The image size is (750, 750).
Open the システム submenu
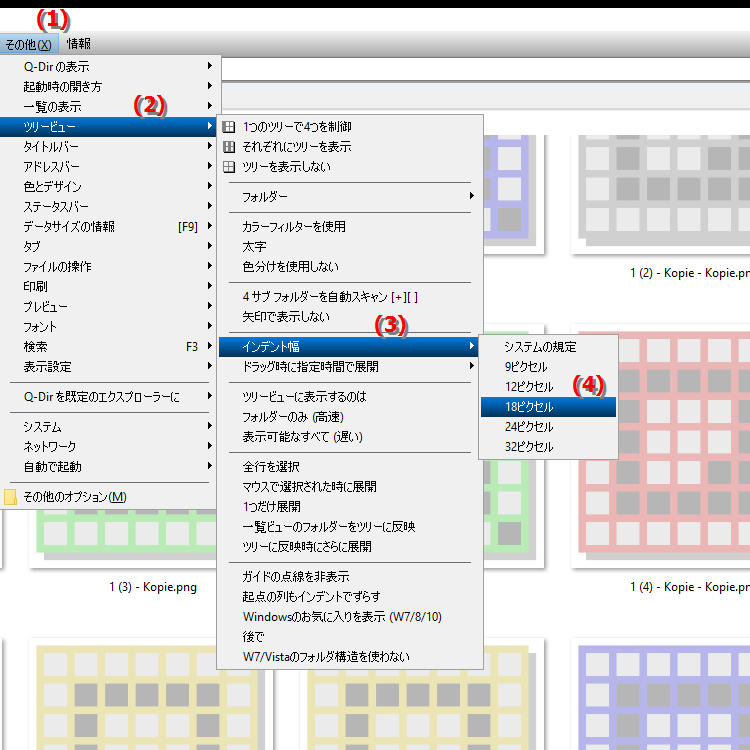click(x=109, y=426)
